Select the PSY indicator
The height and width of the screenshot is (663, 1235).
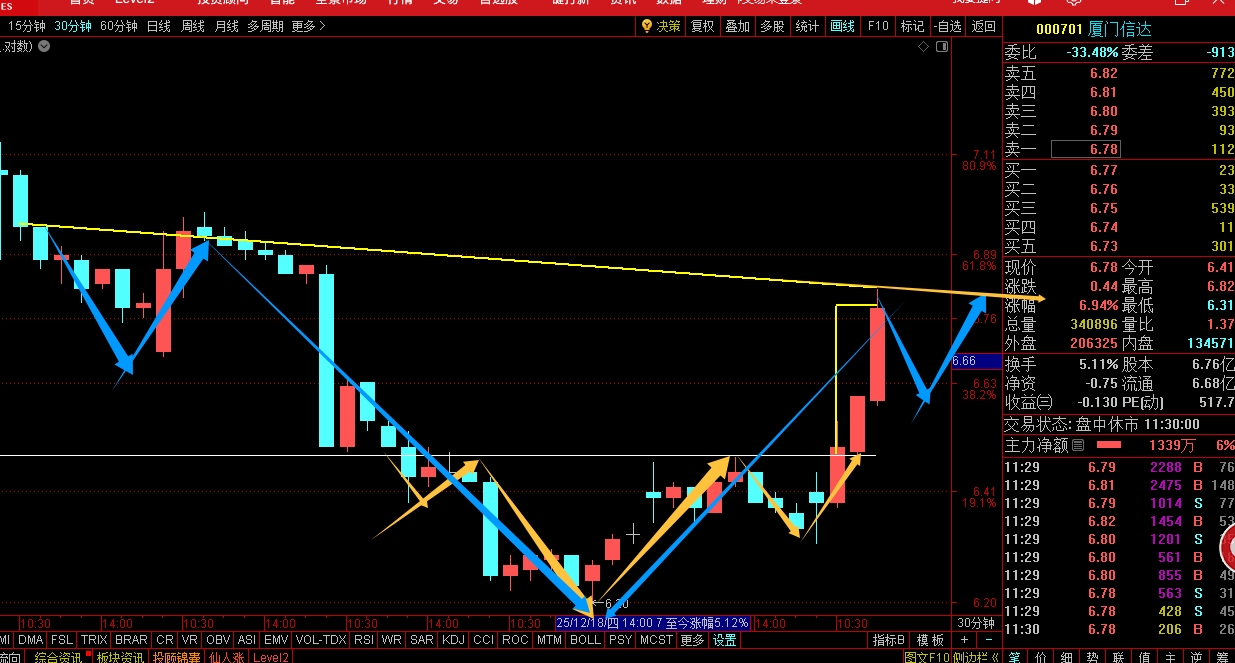(x=620, y=639)
